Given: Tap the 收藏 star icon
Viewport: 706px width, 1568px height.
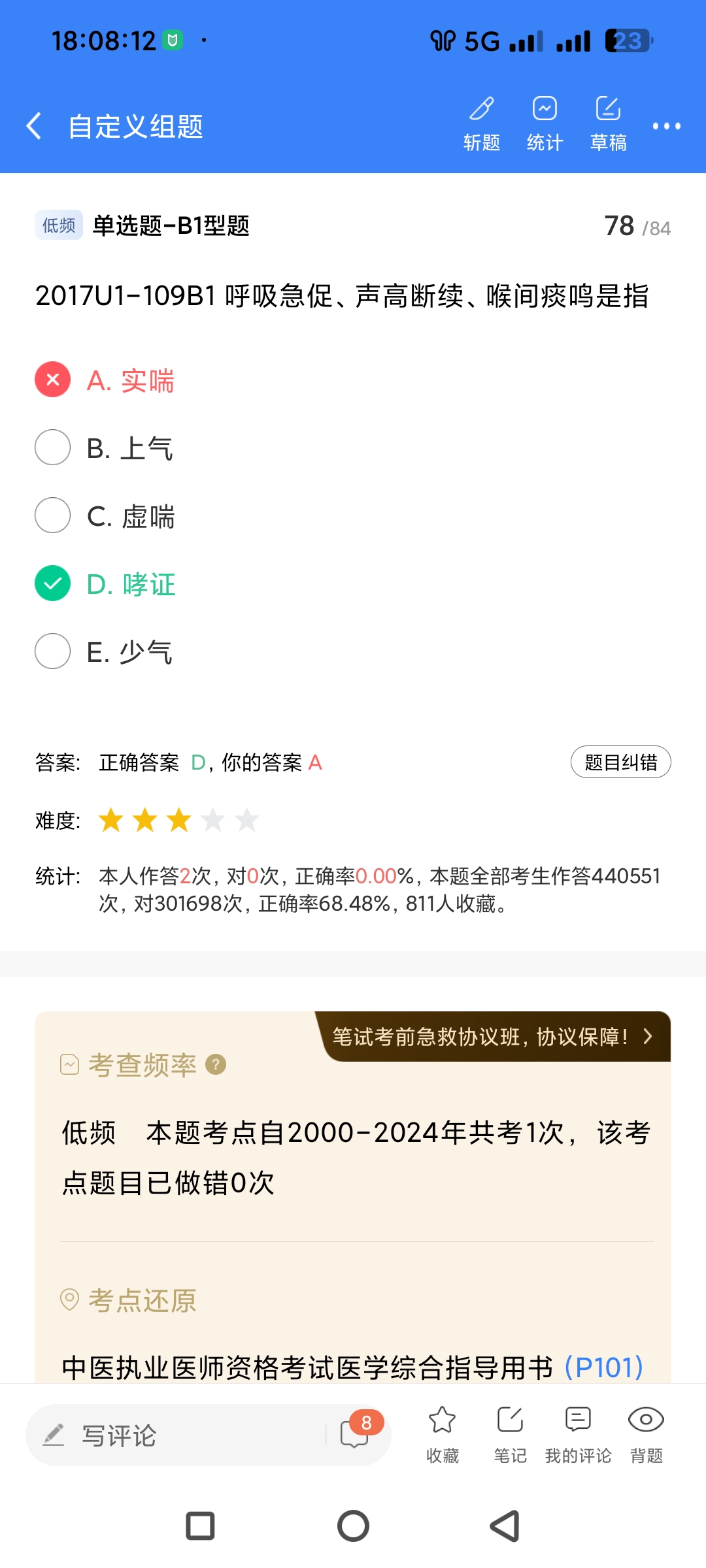Looking at the screenshot, I should click(442, 1420).
